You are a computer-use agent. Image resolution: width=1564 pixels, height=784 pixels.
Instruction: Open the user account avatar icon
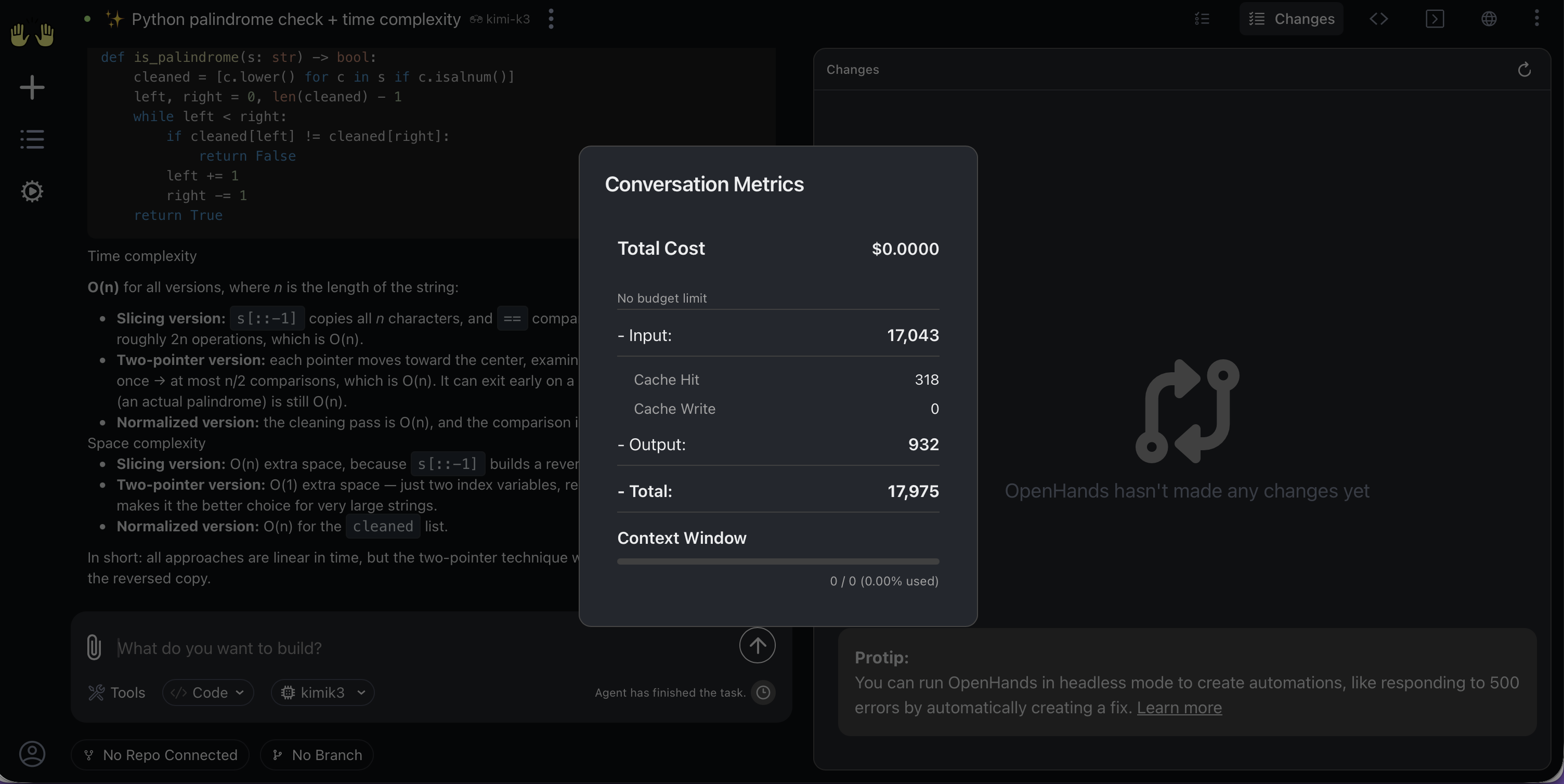pos(32,754)
